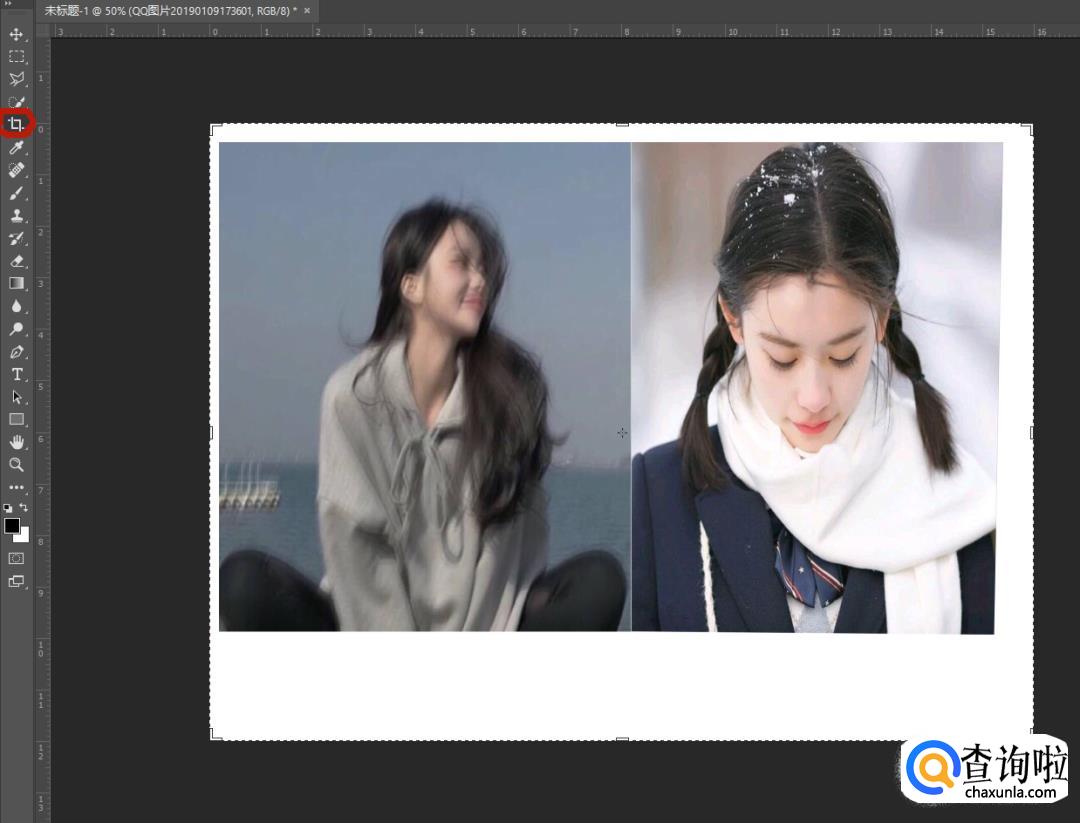Select the Move tool
This screenshot has height=823, width=1080.
coord(16,34)
